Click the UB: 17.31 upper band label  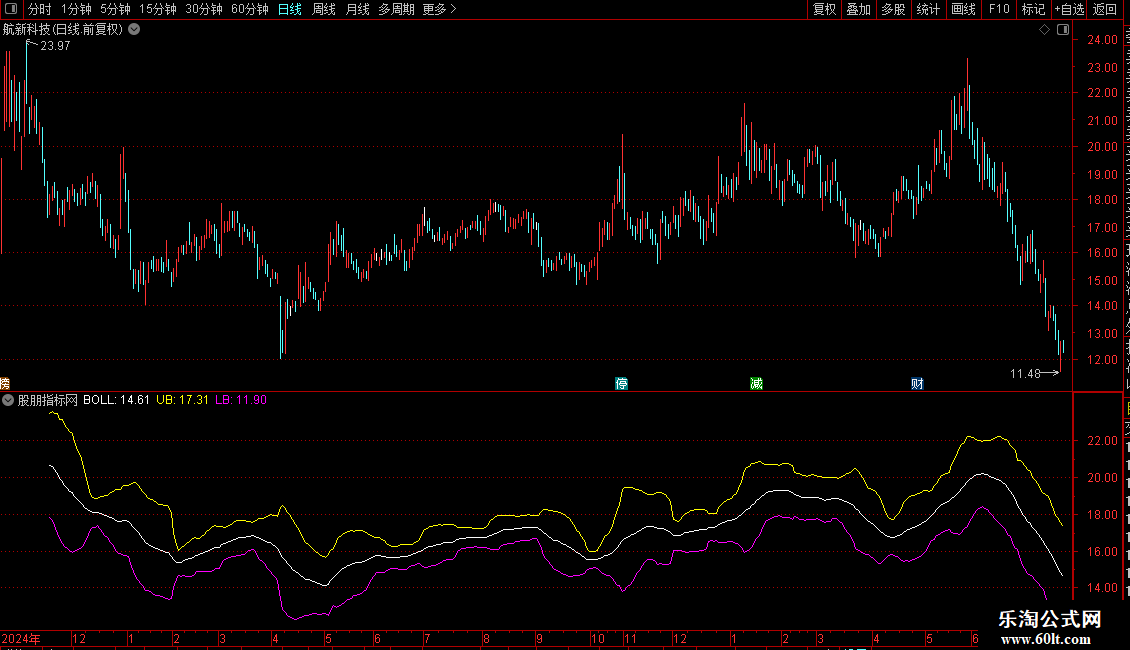click(182, 400)
